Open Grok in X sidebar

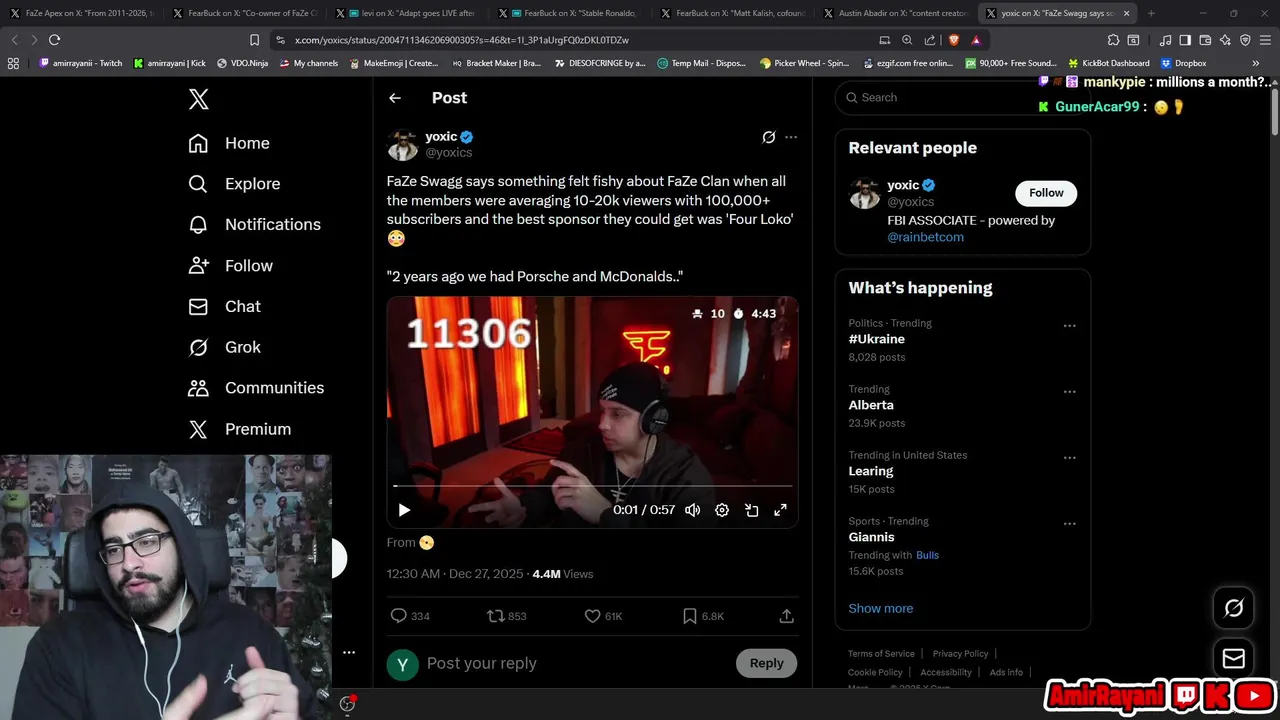(224, 347)
